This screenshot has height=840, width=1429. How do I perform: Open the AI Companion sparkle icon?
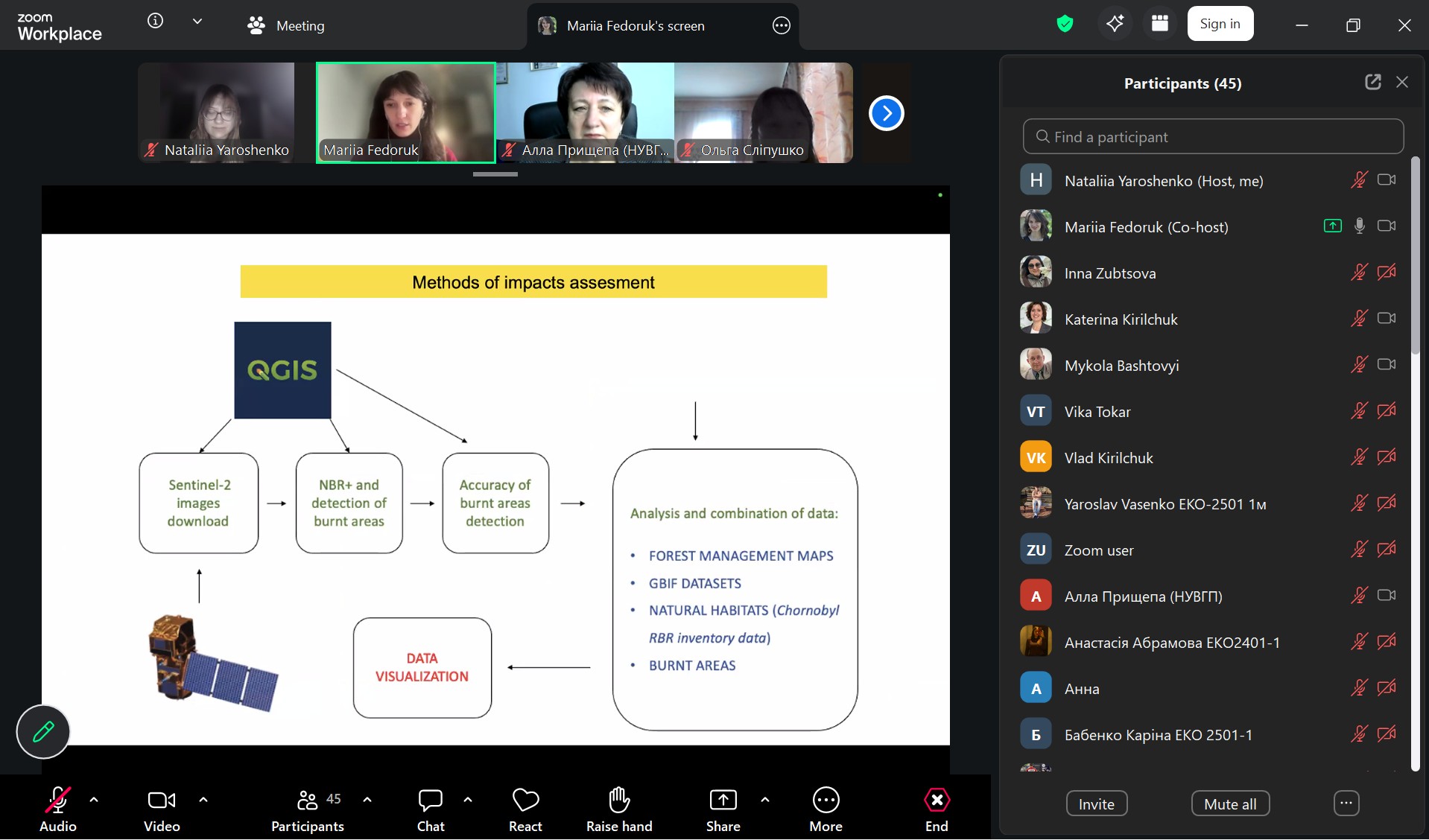click(1115, 24)
